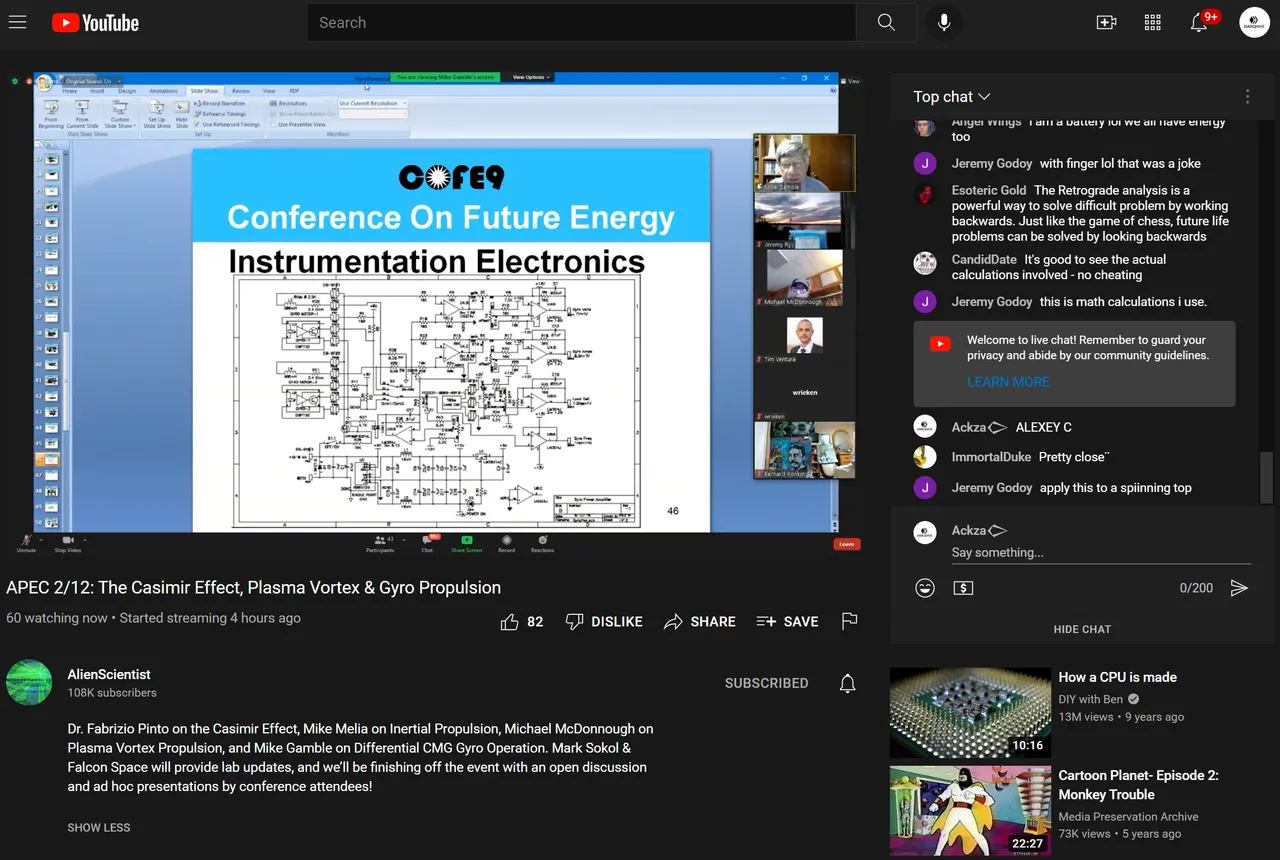Open Zoom View Options dropdown
Image resolution: width=1280 pixels, height=860 pixels.
[530, 77]
